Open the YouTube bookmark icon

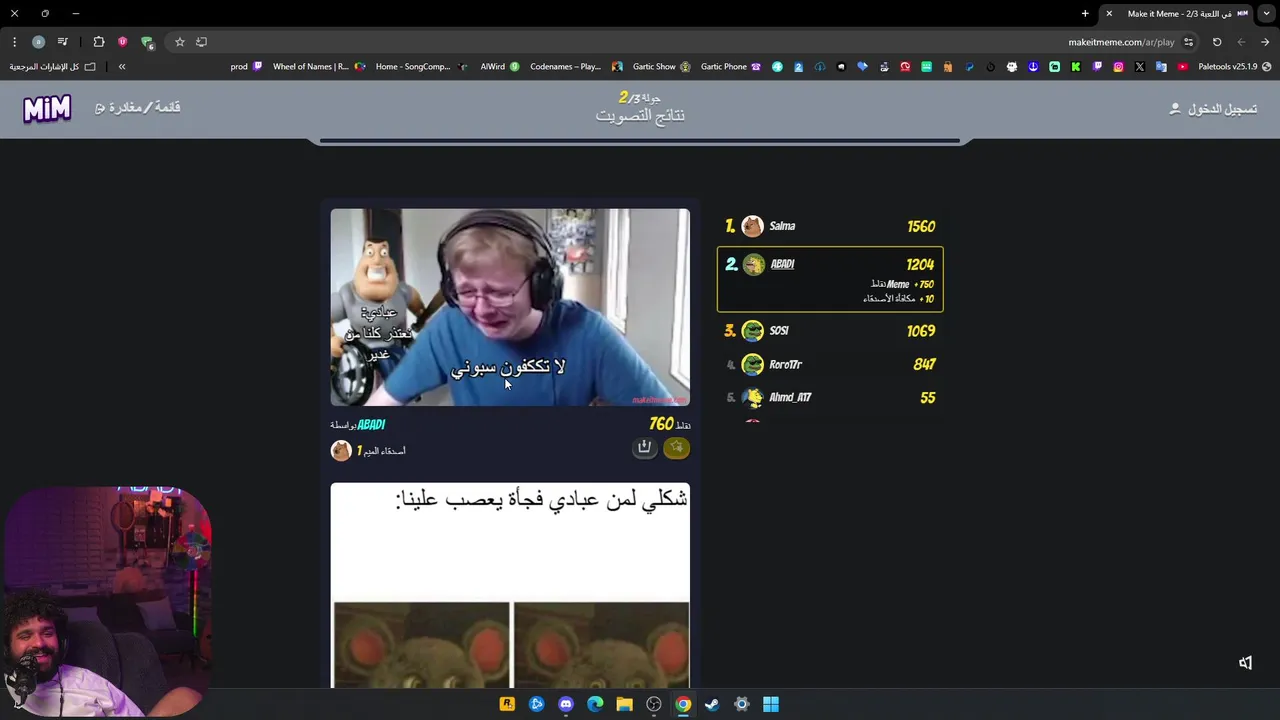[x=1183, y=67]
